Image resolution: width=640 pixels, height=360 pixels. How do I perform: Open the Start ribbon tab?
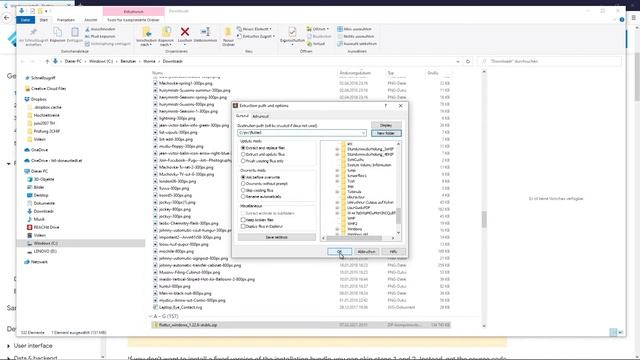[44, 20]
